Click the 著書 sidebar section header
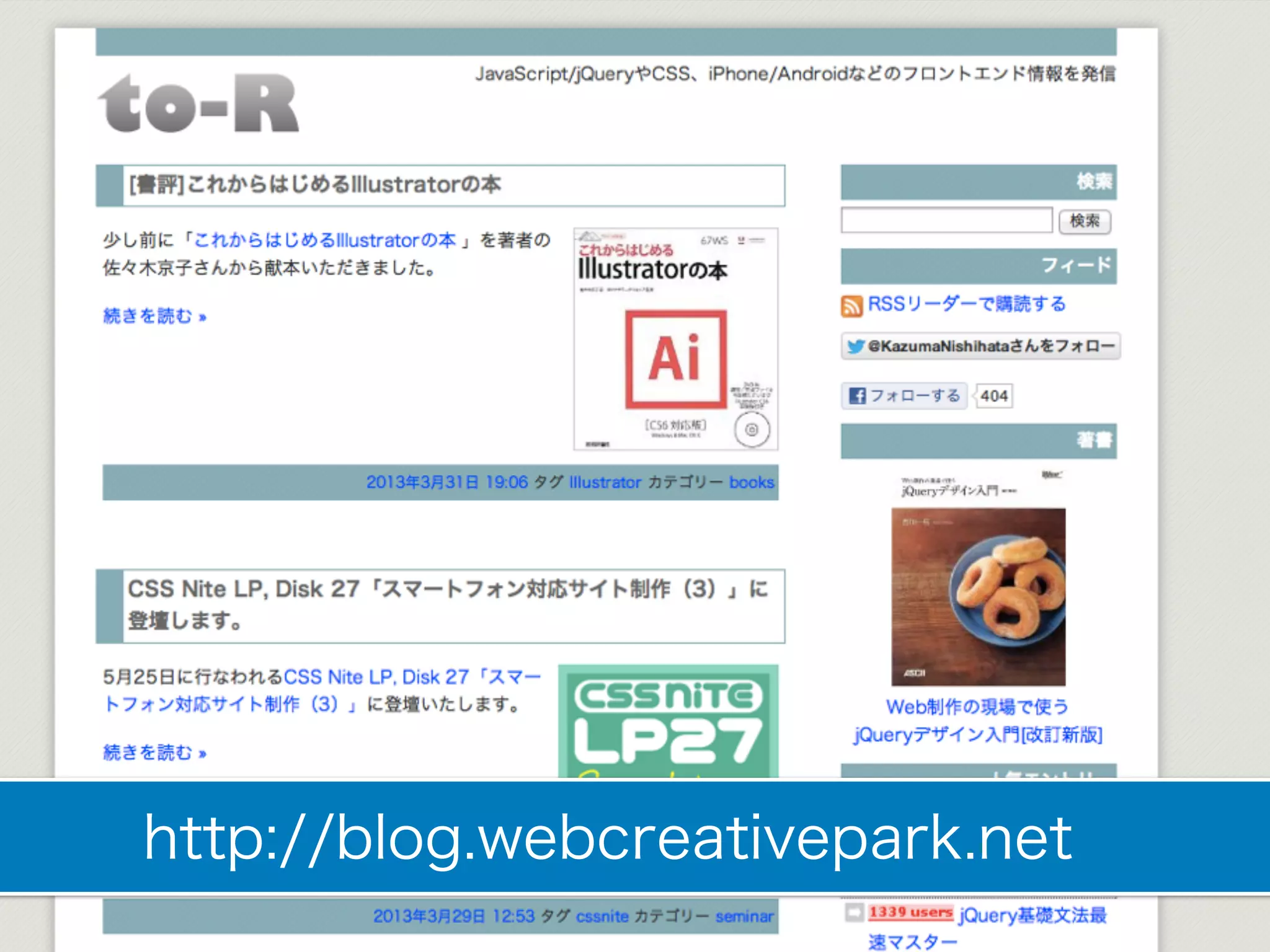 point(979,441)
